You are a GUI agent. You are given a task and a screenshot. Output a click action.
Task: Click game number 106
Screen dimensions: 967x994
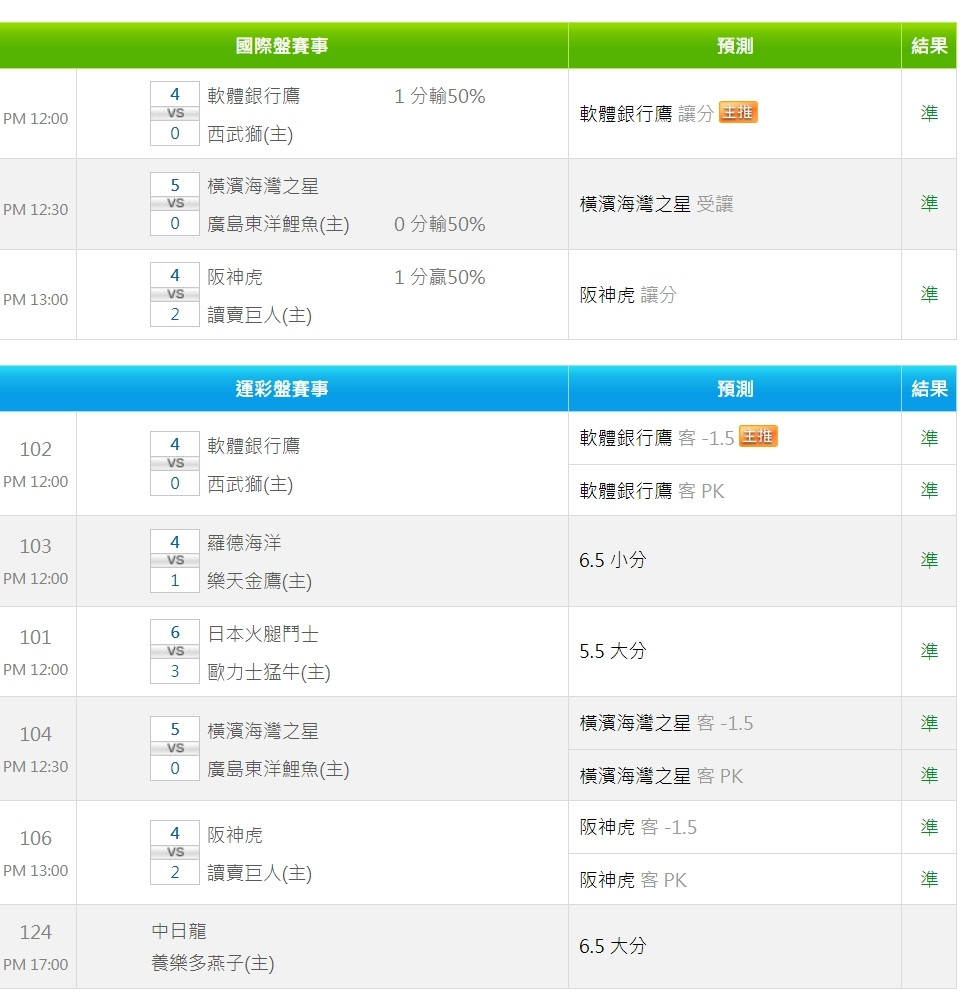(x=36, y=838)
